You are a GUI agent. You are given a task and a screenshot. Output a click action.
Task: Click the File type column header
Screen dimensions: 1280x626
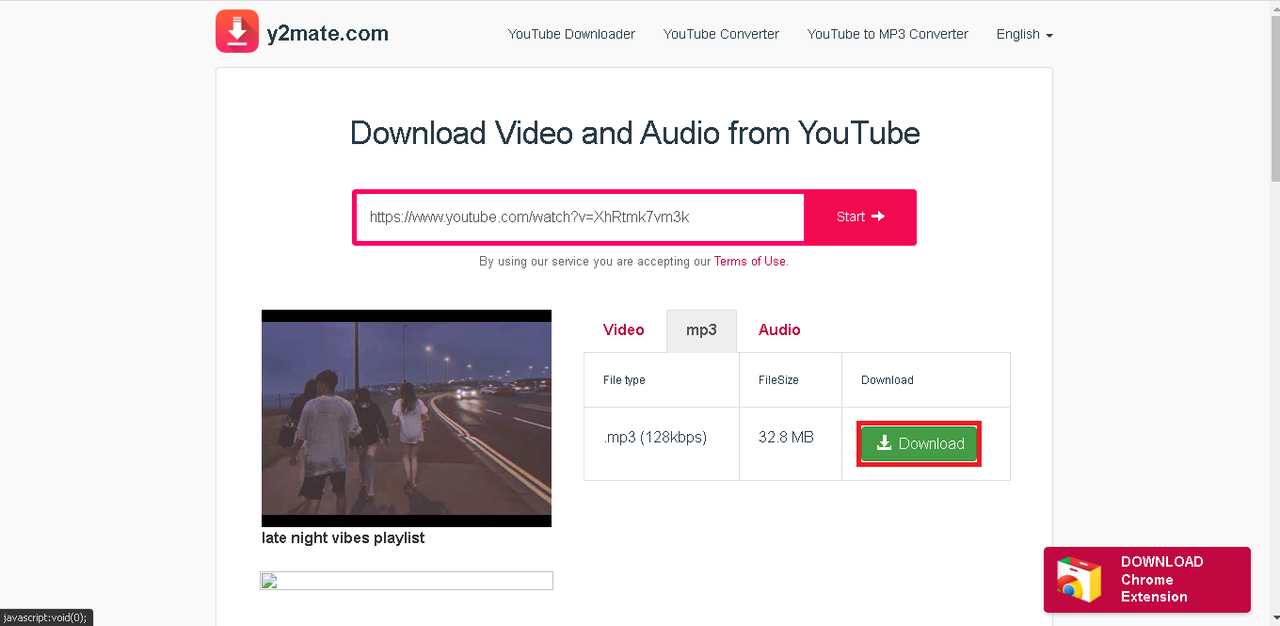[x=624, y=380]
